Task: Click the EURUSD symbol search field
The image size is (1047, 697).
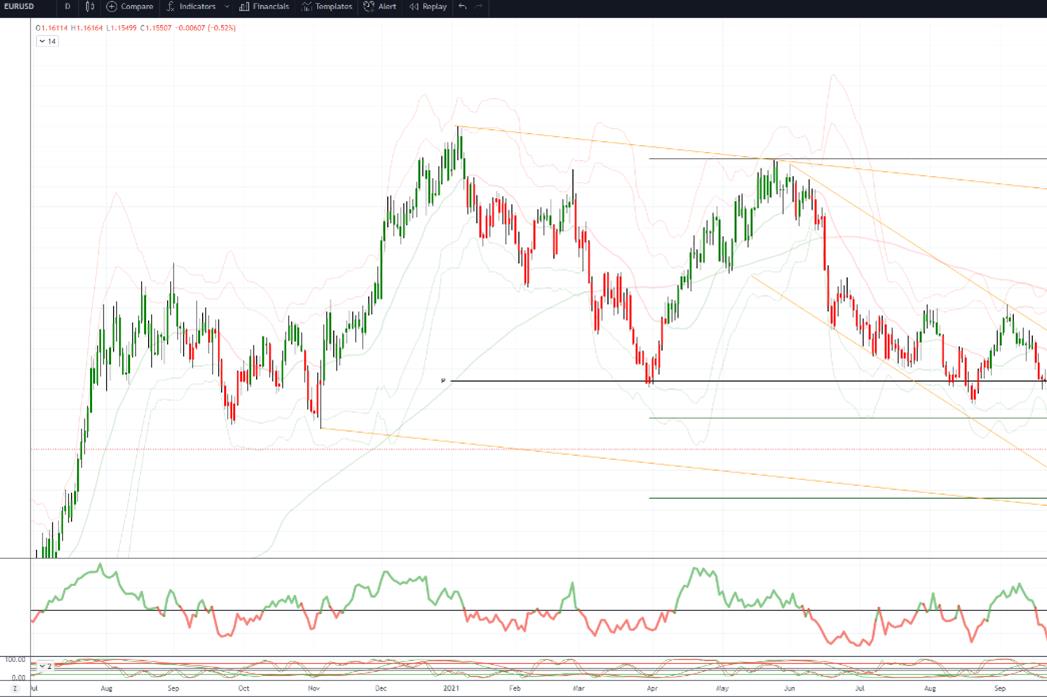Action: 19,7
